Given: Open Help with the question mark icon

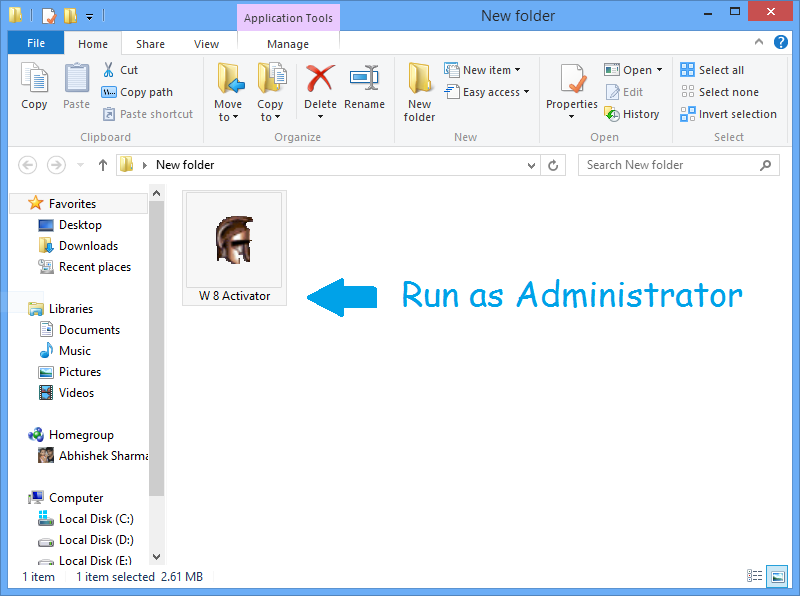Looking at the screenshot, I should [x=781, y=42].
